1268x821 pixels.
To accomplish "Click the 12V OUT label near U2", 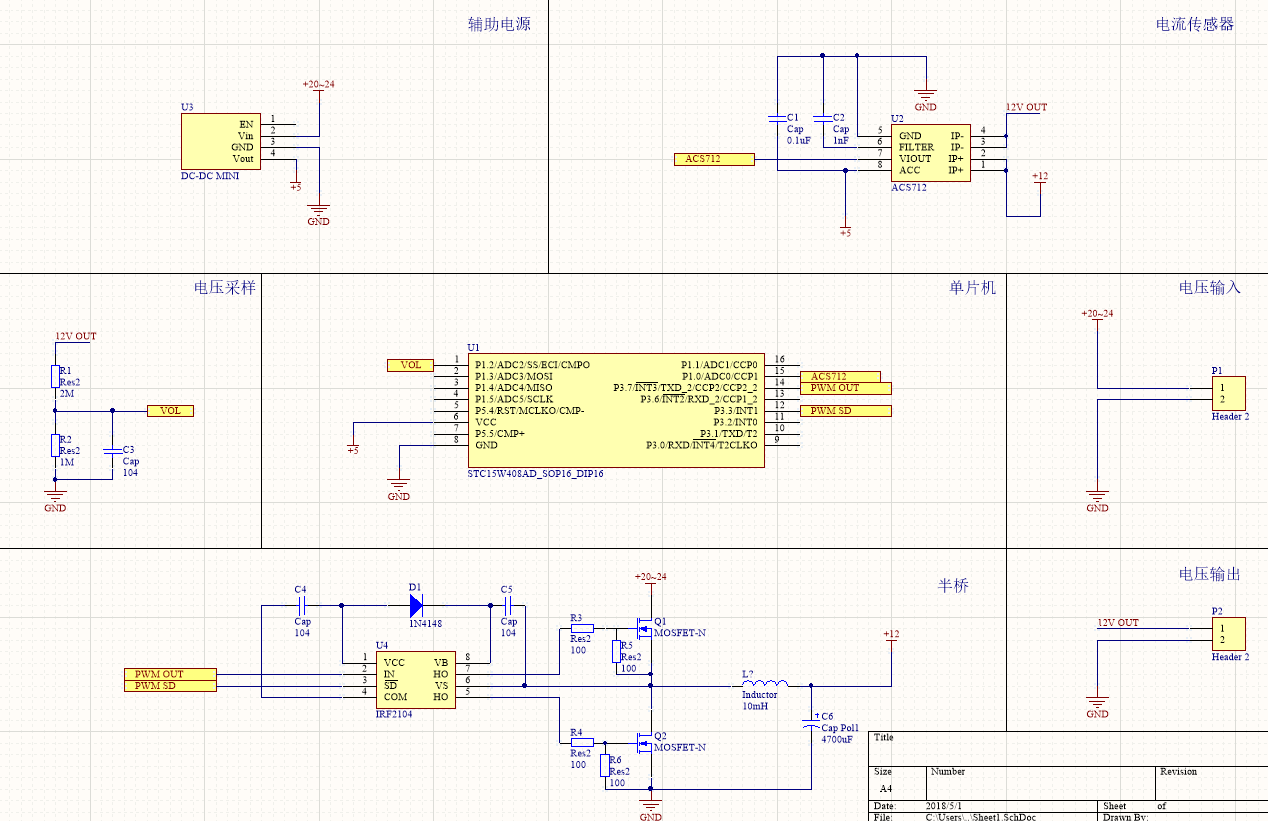I will (x=1026, y=107).
